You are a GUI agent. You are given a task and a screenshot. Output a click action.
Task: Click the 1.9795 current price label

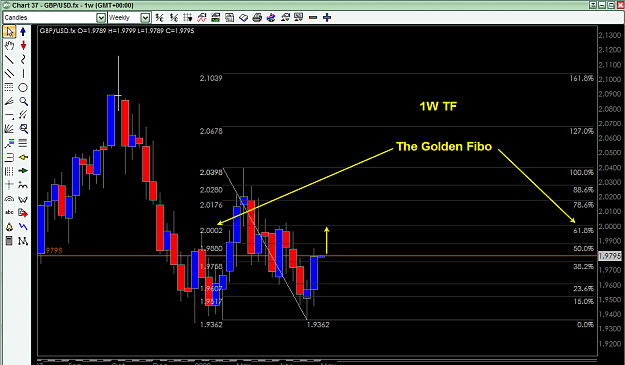(610, 256)
